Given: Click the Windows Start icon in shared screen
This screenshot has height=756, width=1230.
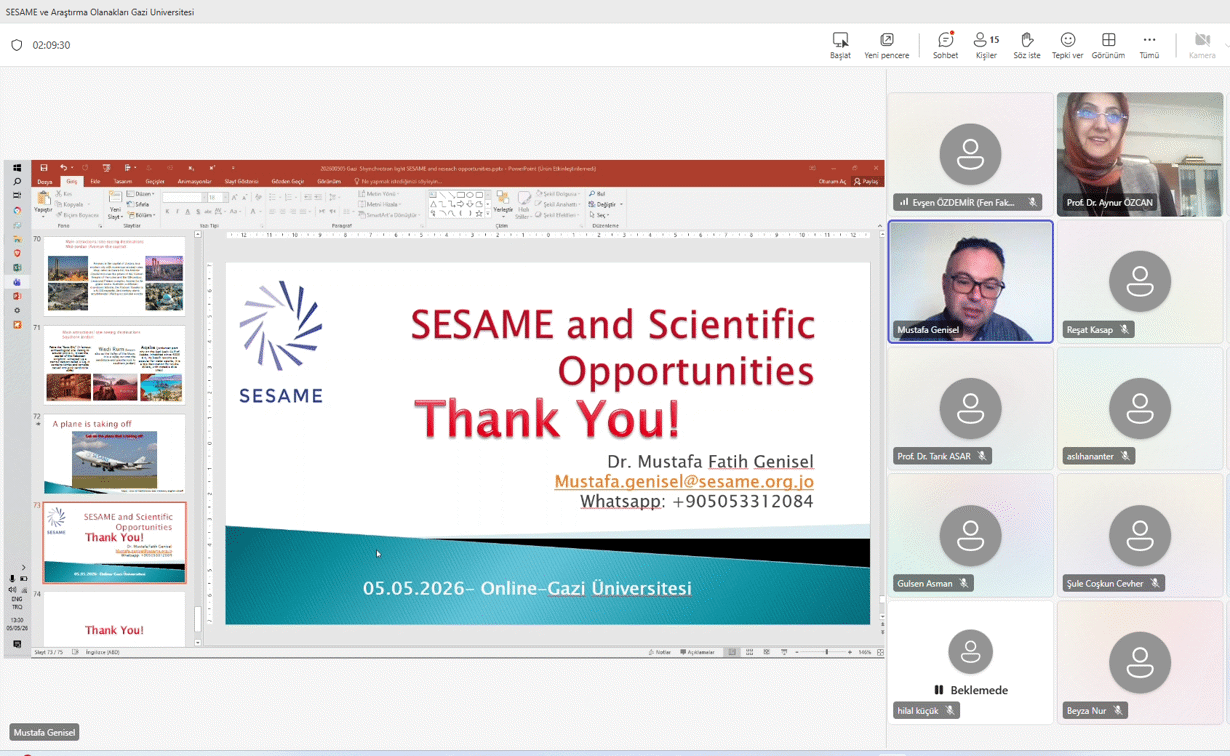Looking at the screenshot, I should pyautogui.click(x=17, y=168).
